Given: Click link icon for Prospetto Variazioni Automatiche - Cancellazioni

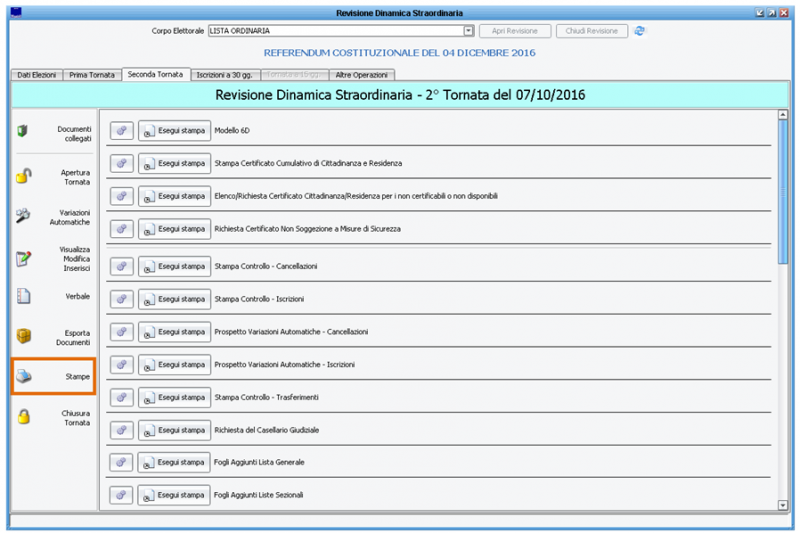Looking at the screenshot, I should [121, 332].
